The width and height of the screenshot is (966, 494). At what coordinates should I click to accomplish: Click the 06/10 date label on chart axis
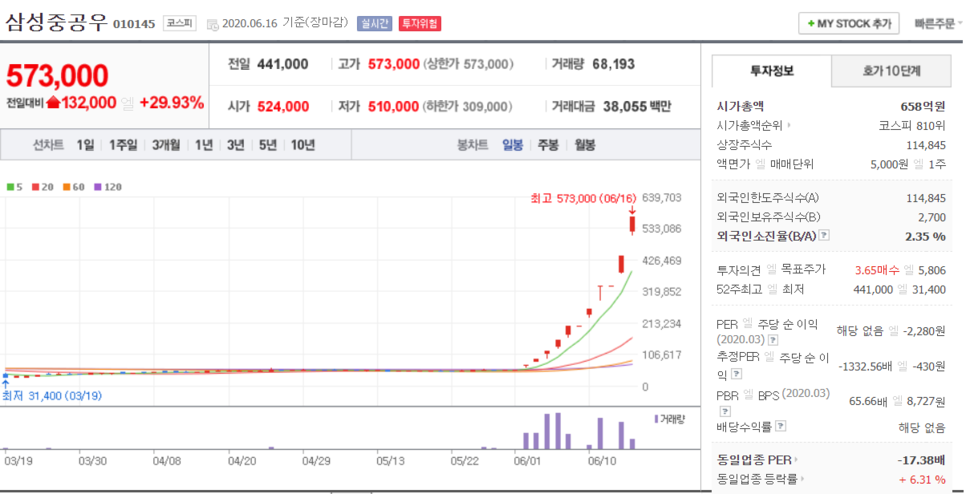tap(602, 461)
